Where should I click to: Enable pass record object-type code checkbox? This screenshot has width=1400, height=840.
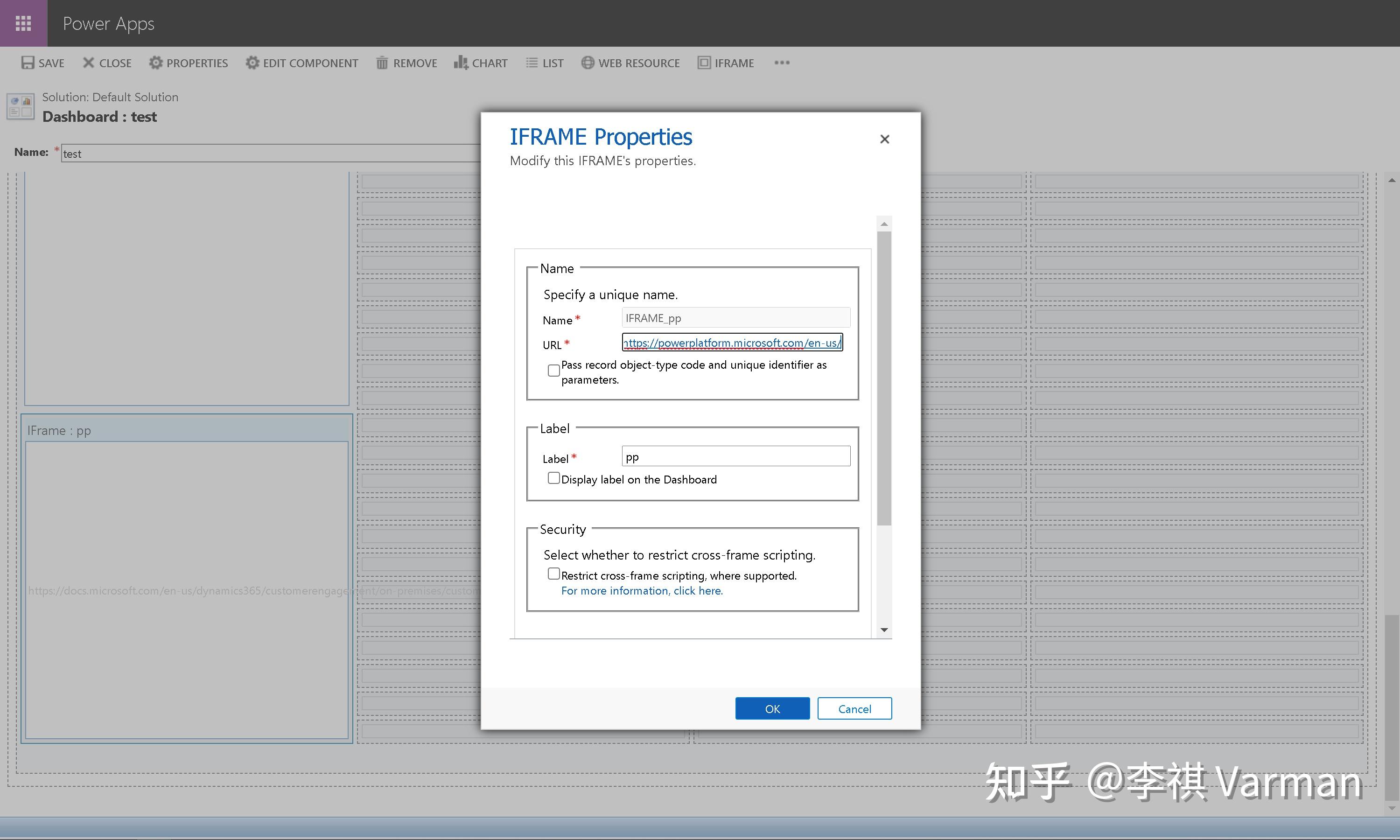(553, 371)
